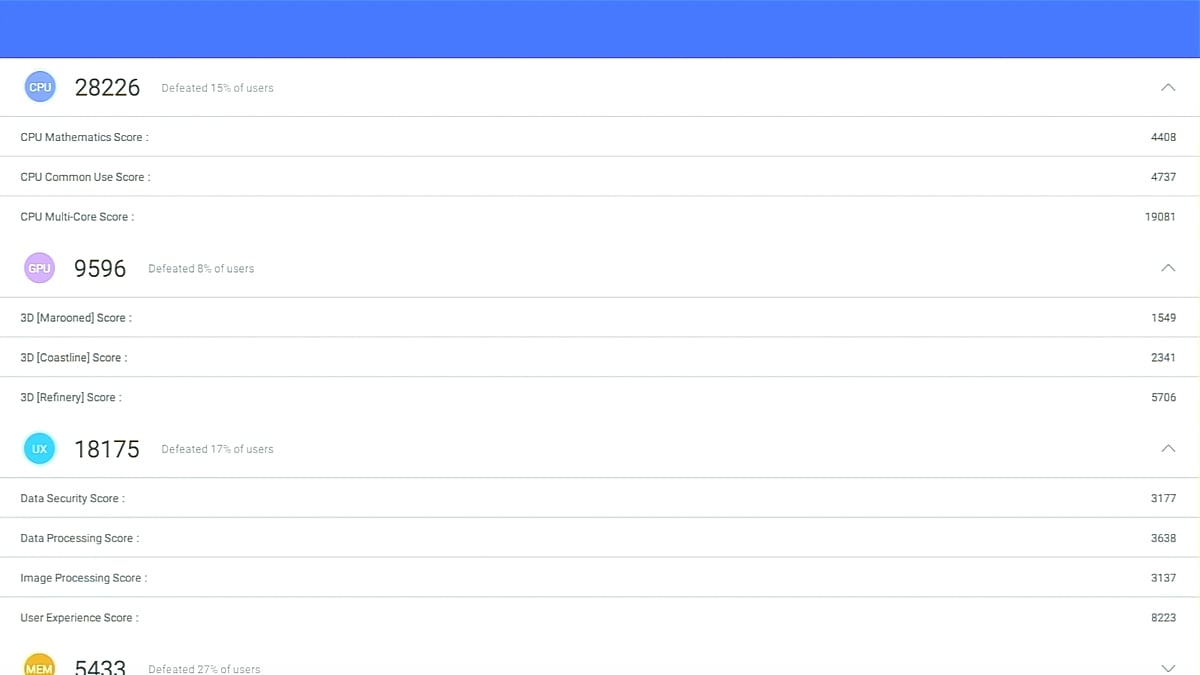Click the cyan UX category icon
This screenshot has height=675, width=1200.
(x=40, y=449)
